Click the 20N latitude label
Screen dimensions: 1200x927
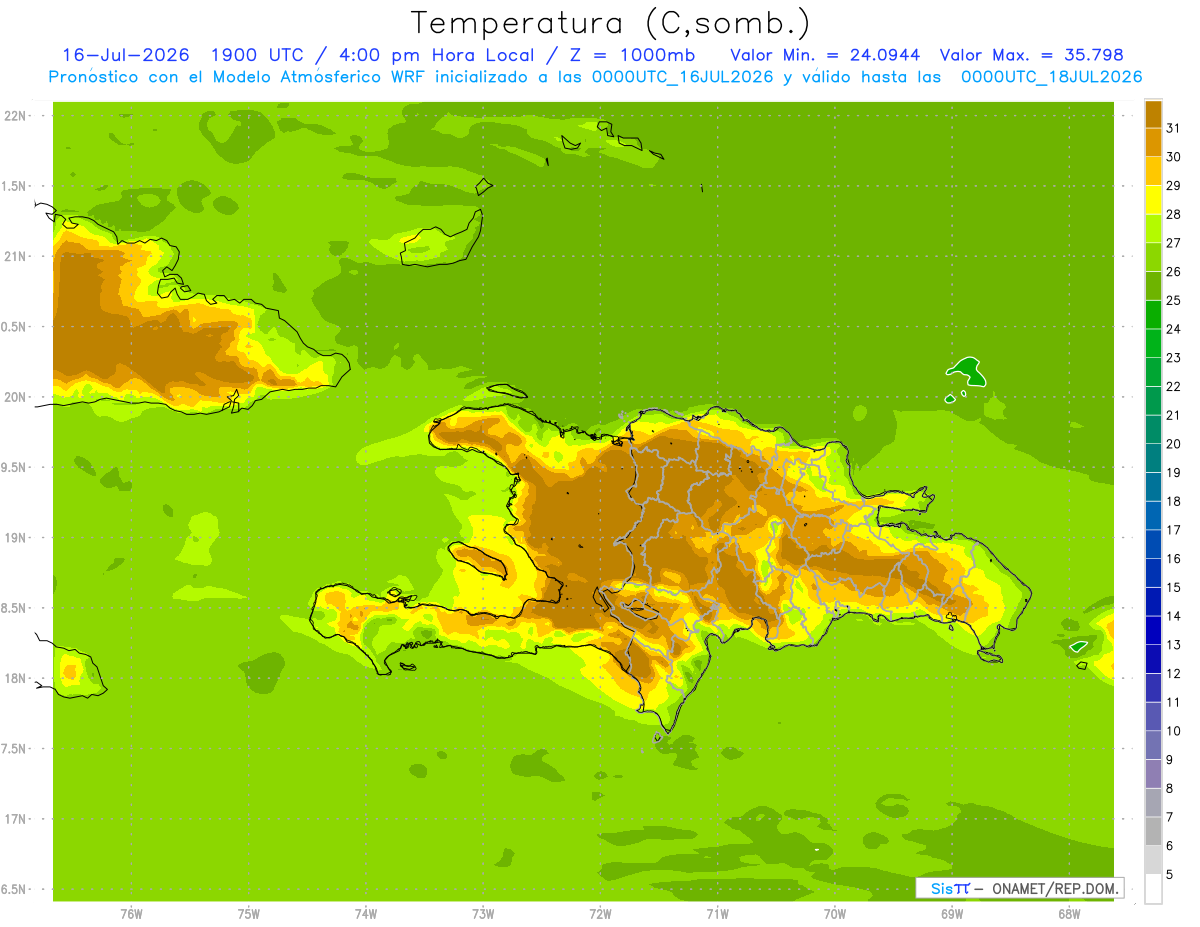pyautogui.click(x=14, y=397)
